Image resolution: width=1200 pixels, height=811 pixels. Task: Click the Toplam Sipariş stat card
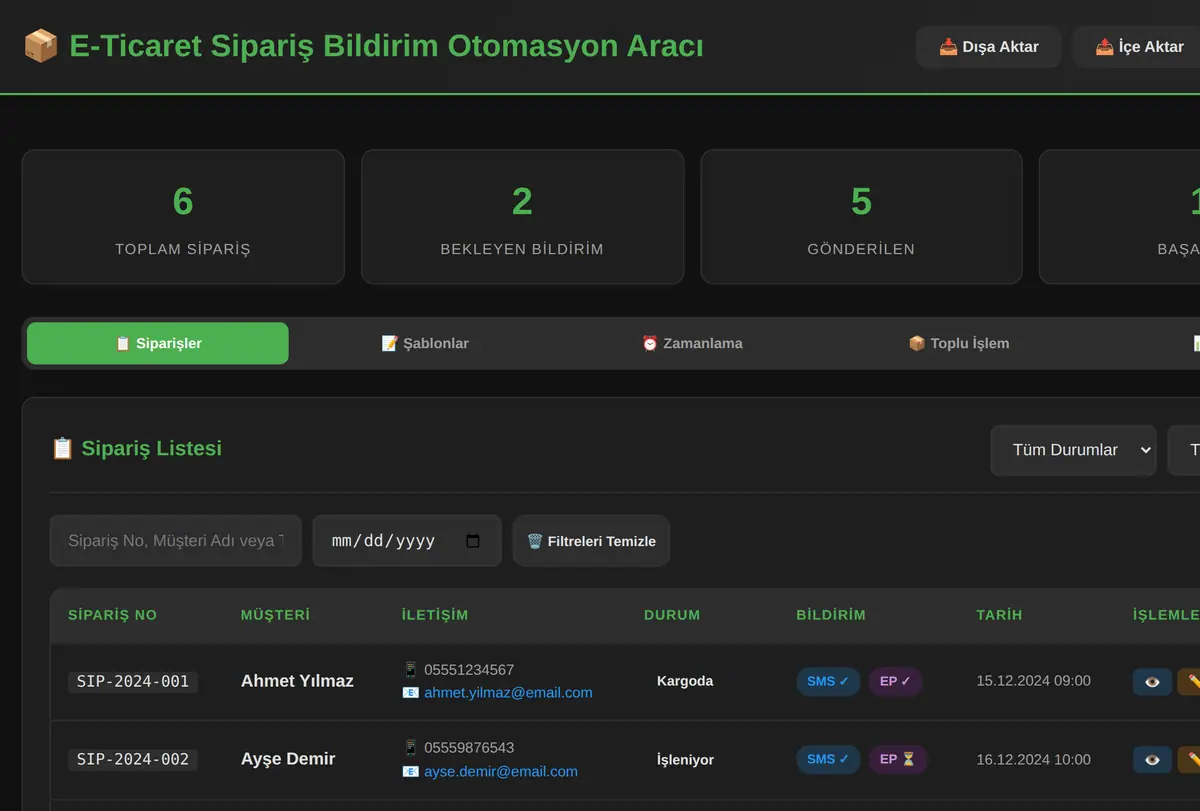tap(183, 217)
